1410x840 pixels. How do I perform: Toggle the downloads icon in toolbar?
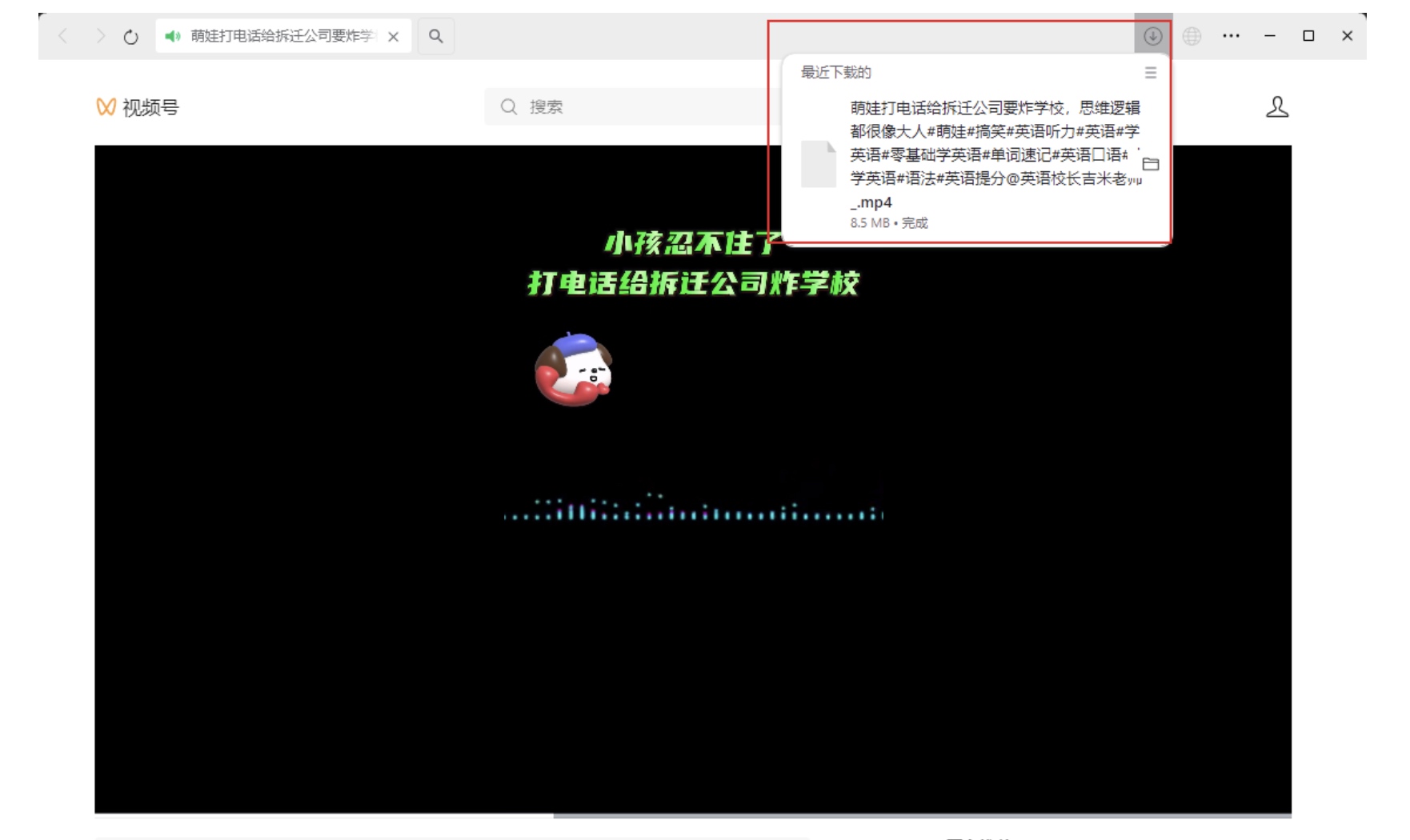click(1152, 36)
